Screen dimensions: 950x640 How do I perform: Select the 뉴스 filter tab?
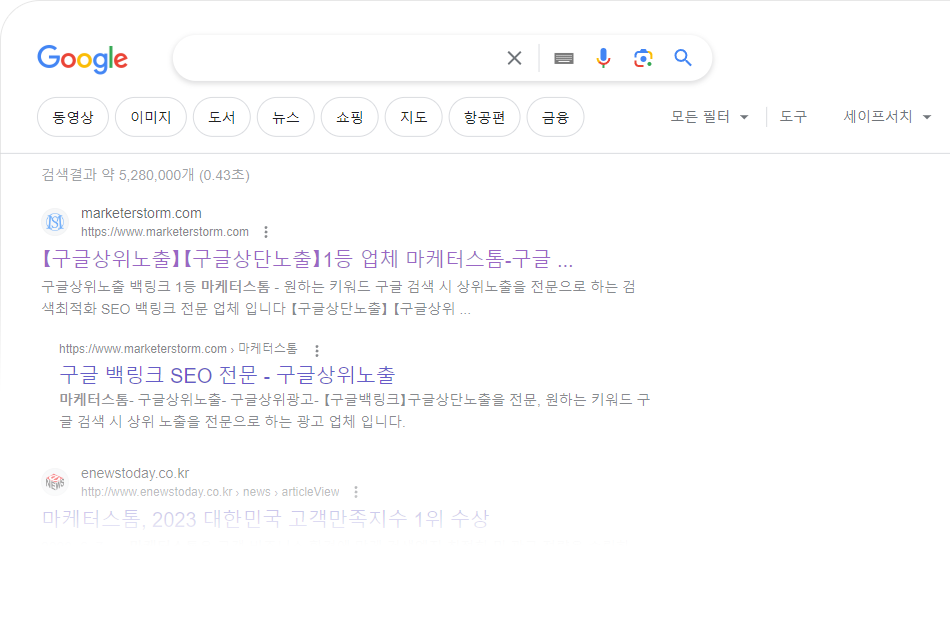coord(286,117)
